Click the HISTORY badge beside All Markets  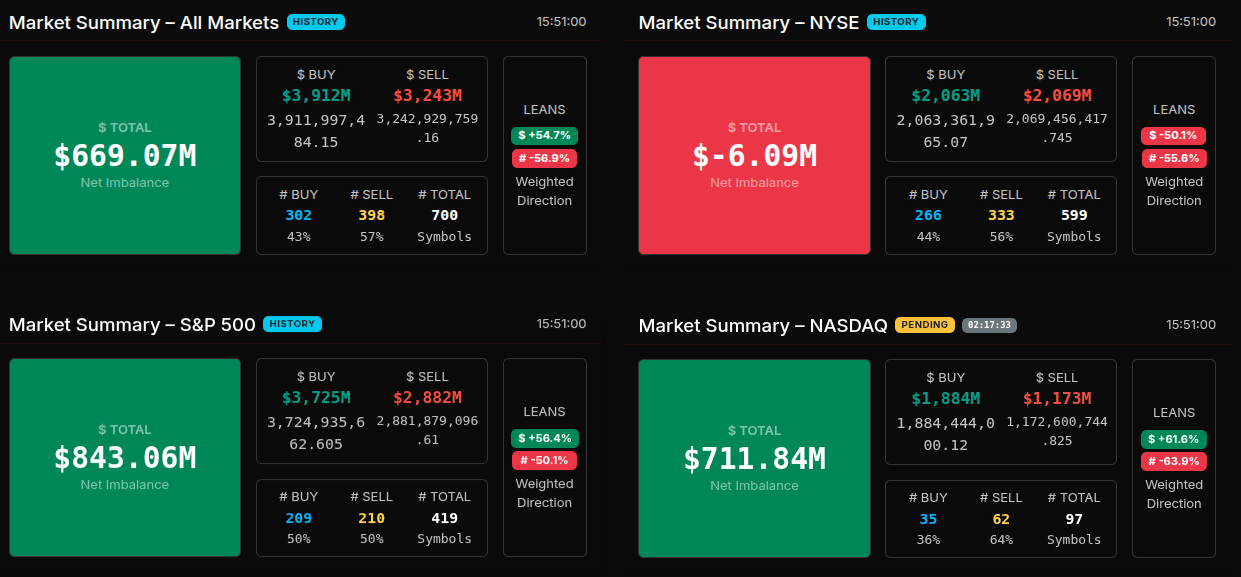click(316, 22)
